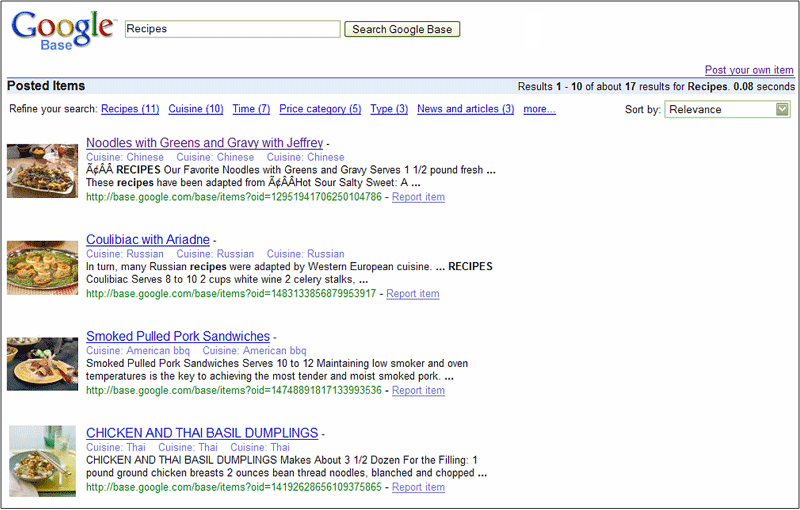
Task: Click the Thai dumplings thumbnail image
Action: point(42,461)
